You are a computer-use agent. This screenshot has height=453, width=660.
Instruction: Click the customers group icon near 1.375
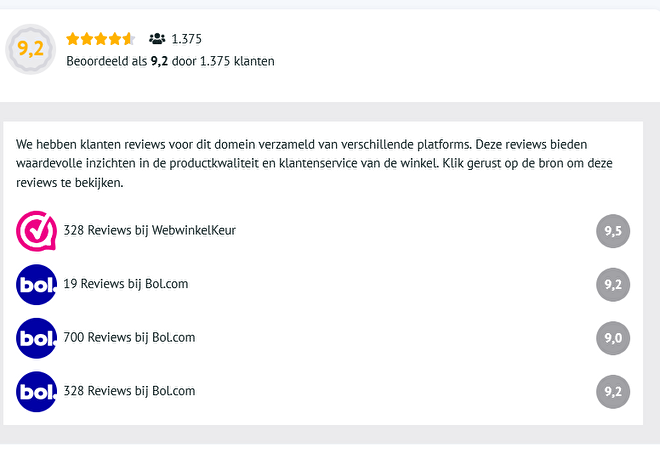157,39
